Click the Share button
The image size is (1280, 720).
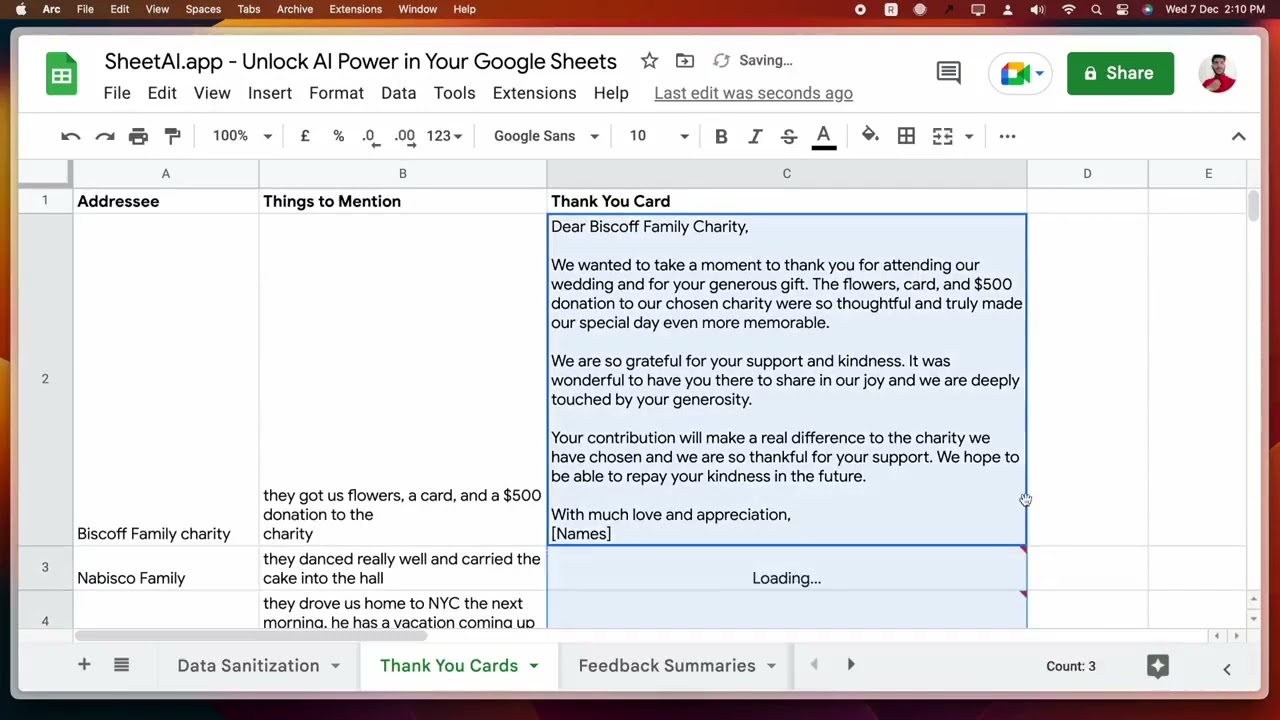pyautogui.click(x=1120, y=72)
